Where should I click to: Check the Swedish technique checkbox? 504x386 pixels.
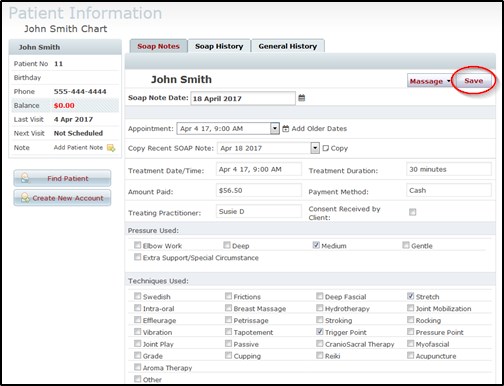click(137, 296)
